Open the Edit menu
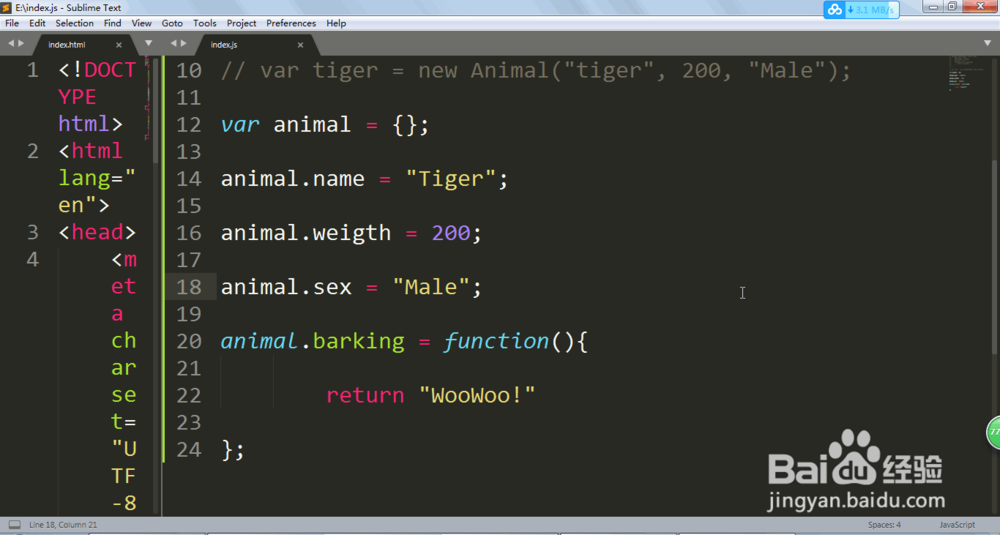The width and height of the screenshot is (1000, 535). pos(37,23)
